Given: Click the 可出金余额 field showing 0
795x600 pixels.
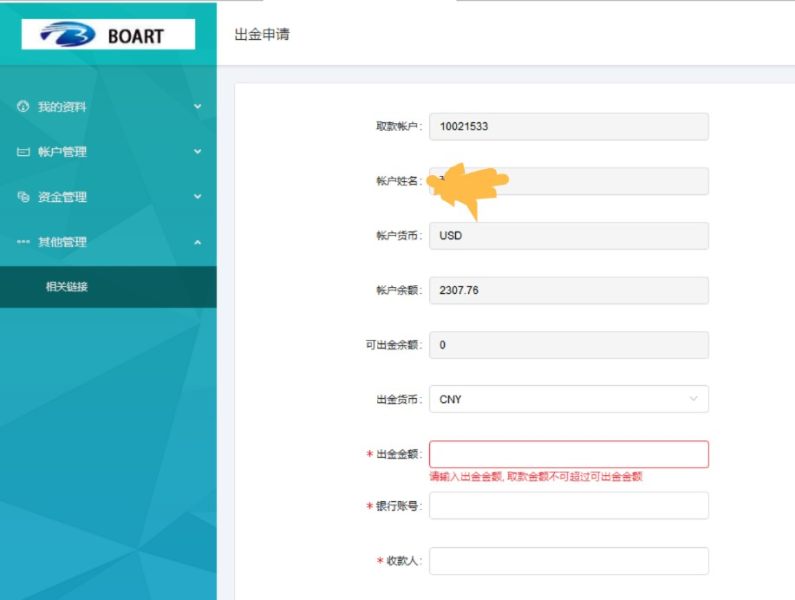Looking at the screenshot, I should point(568,345).
